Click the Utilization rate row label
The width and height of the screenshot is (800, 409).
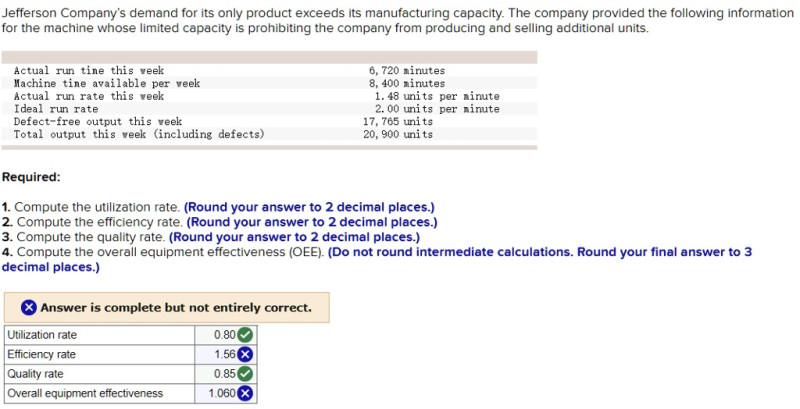pos(42,335)
